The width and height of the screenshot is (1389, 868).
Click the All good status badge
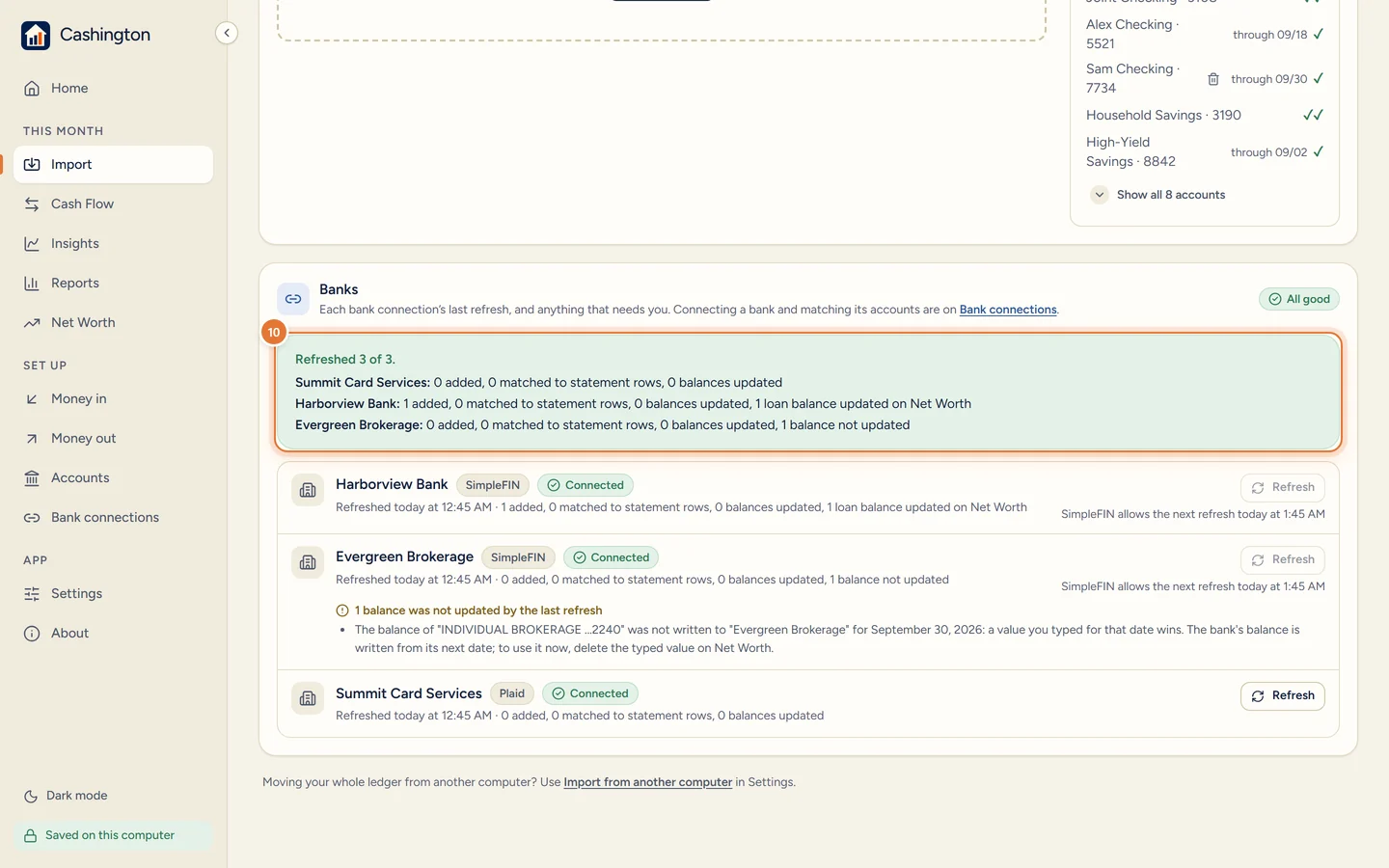[x=1298, y=299]
